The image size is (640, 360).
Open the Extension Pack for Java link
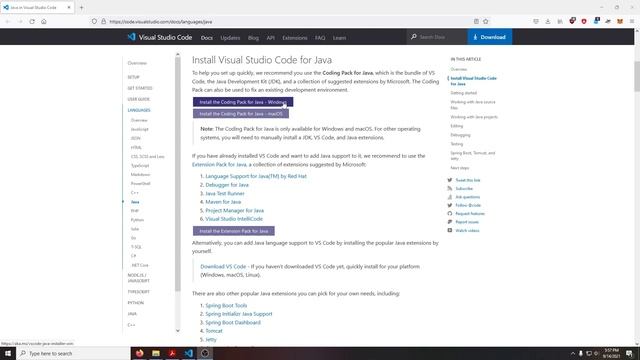[219, 164]
